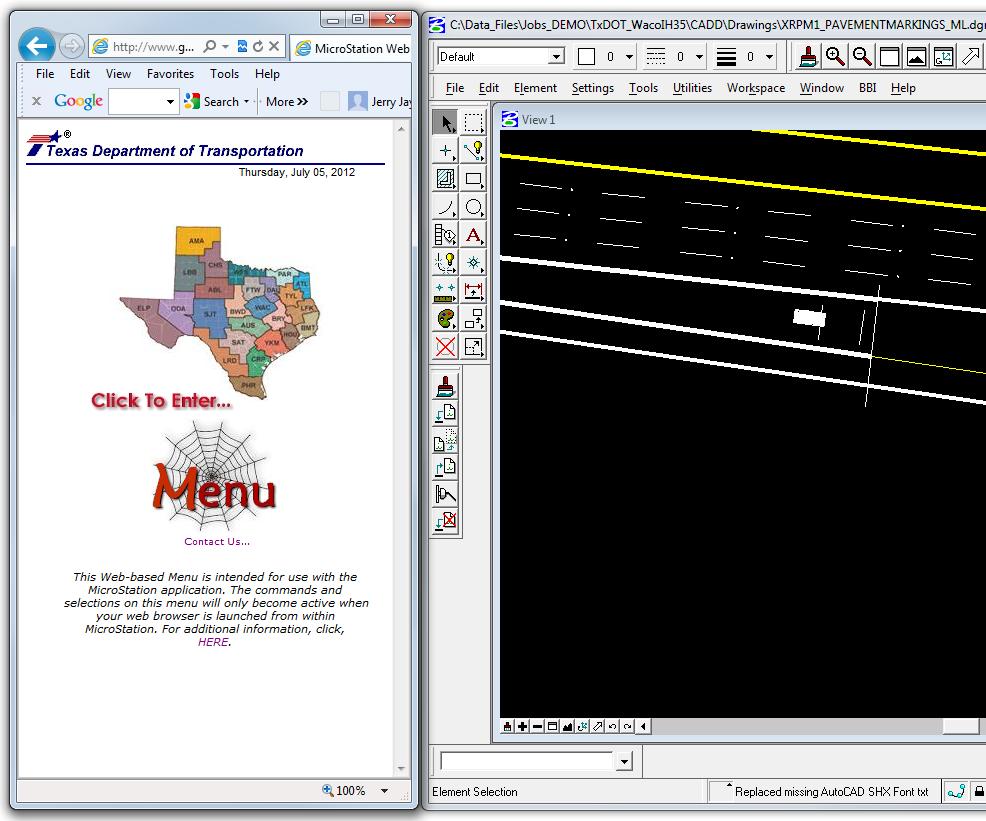The height and width of the screenshot is (821, 986).
Task: Click Rotate View icon in top toolbar
Action: coord(943,57)
